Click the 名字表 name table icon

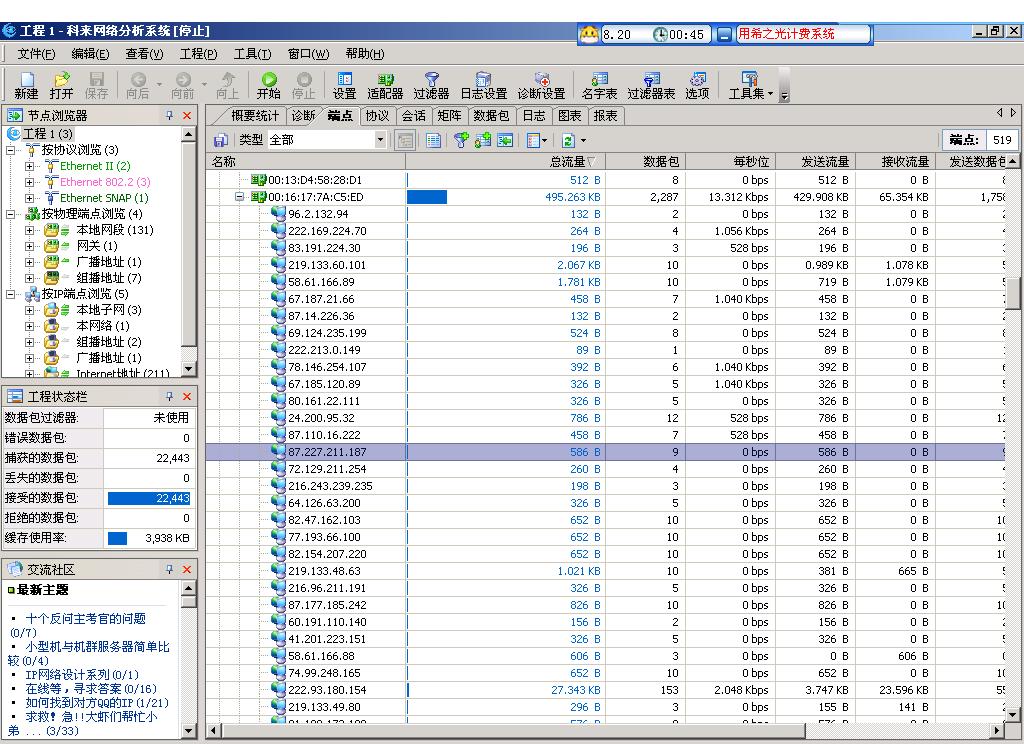599,80
